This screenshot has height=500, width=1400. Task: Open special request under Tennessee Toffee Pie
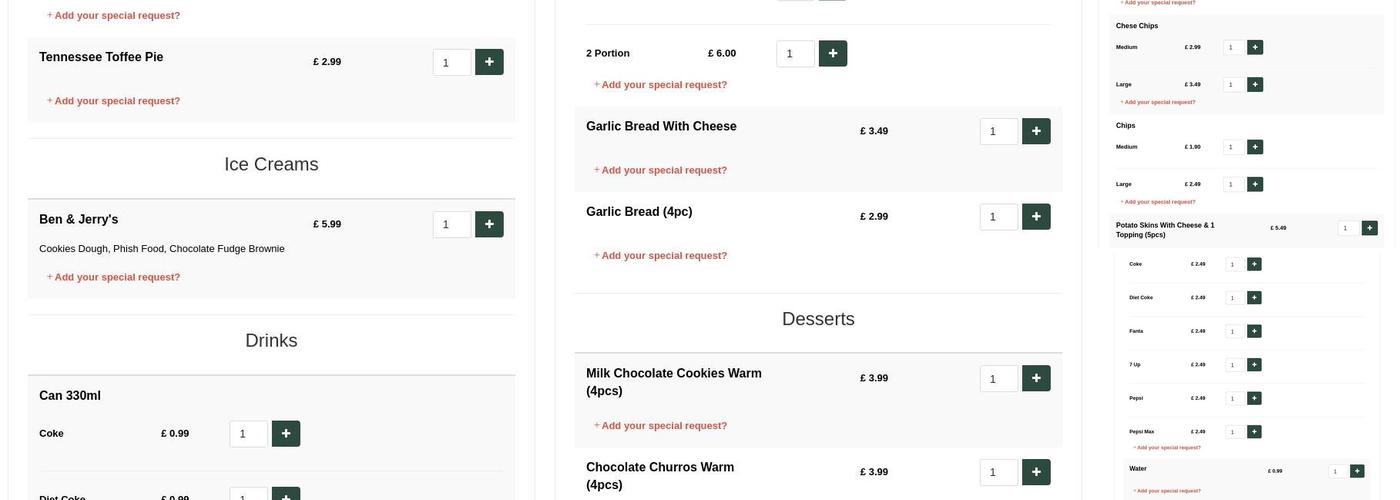coord(117,101)
